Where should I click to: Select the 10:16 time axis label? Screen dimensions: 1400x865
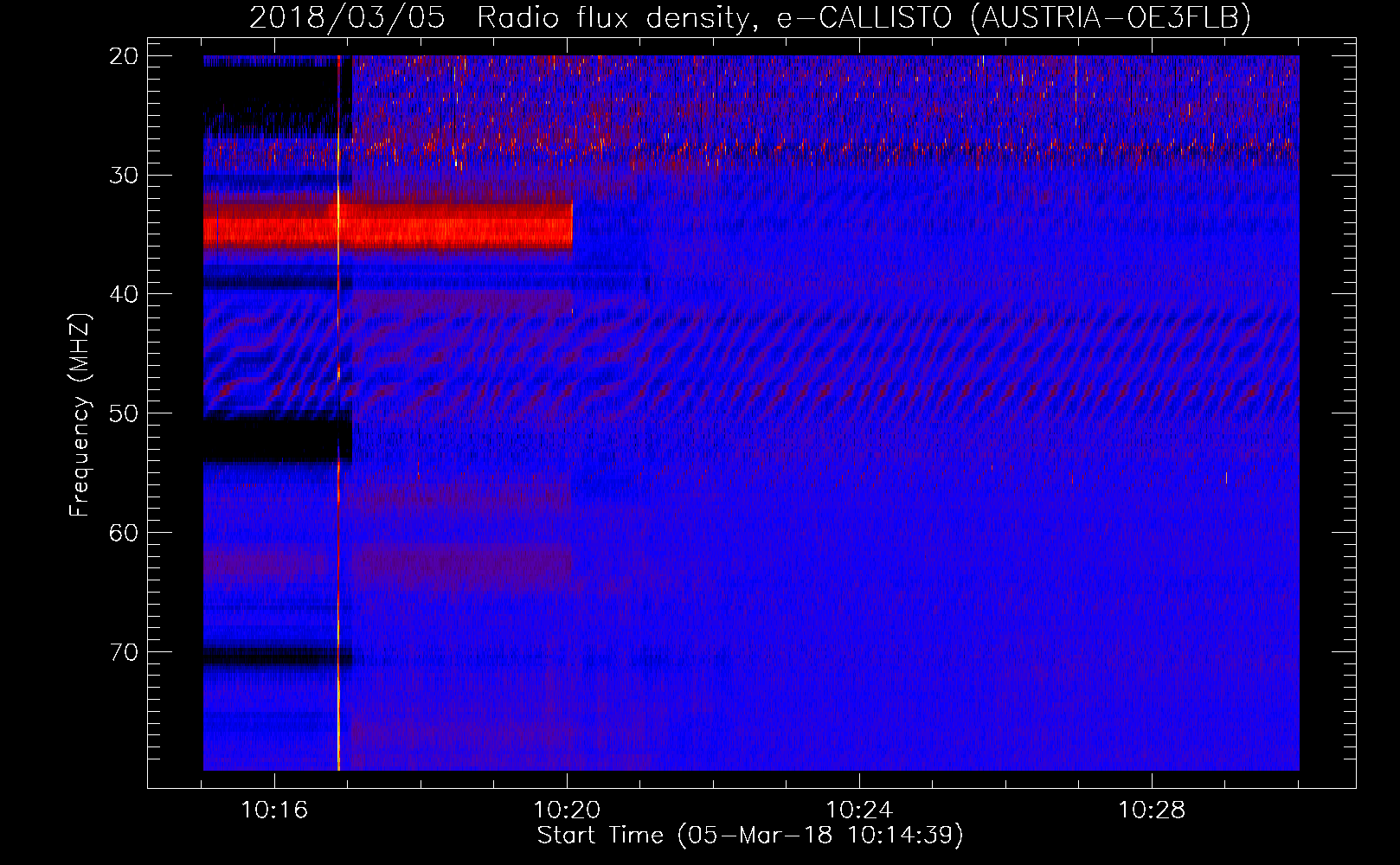(x=274, y=811)
